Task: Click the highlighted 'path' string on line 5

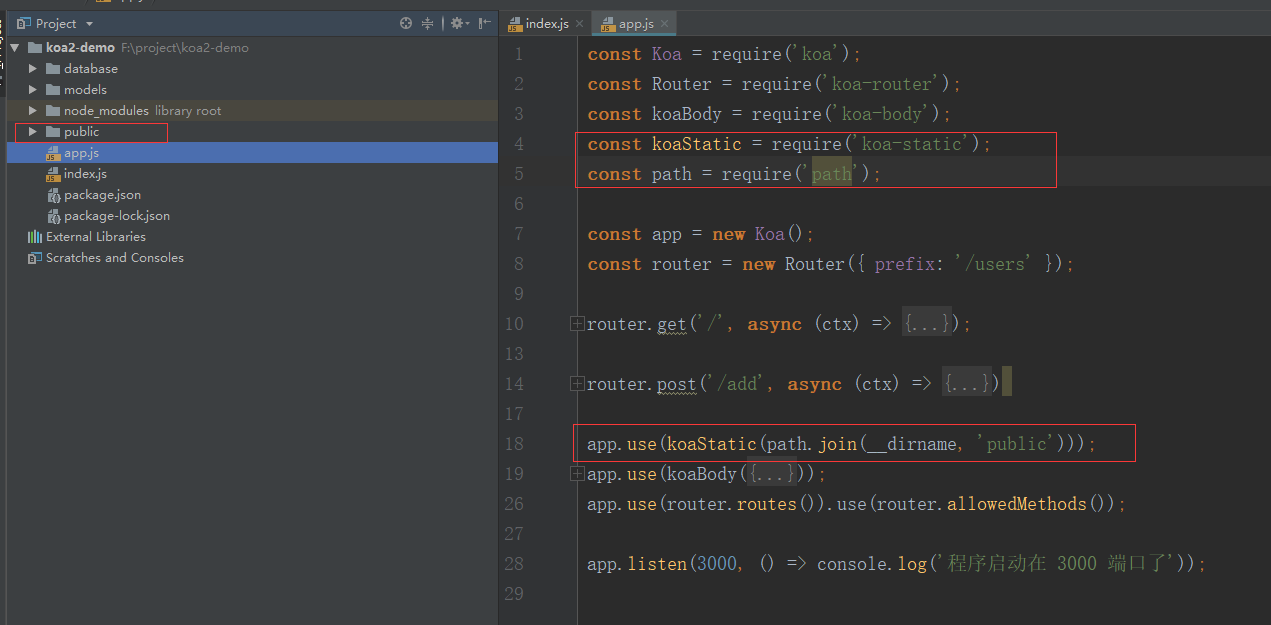Action: pyautogui.click(x=832, y=174)
